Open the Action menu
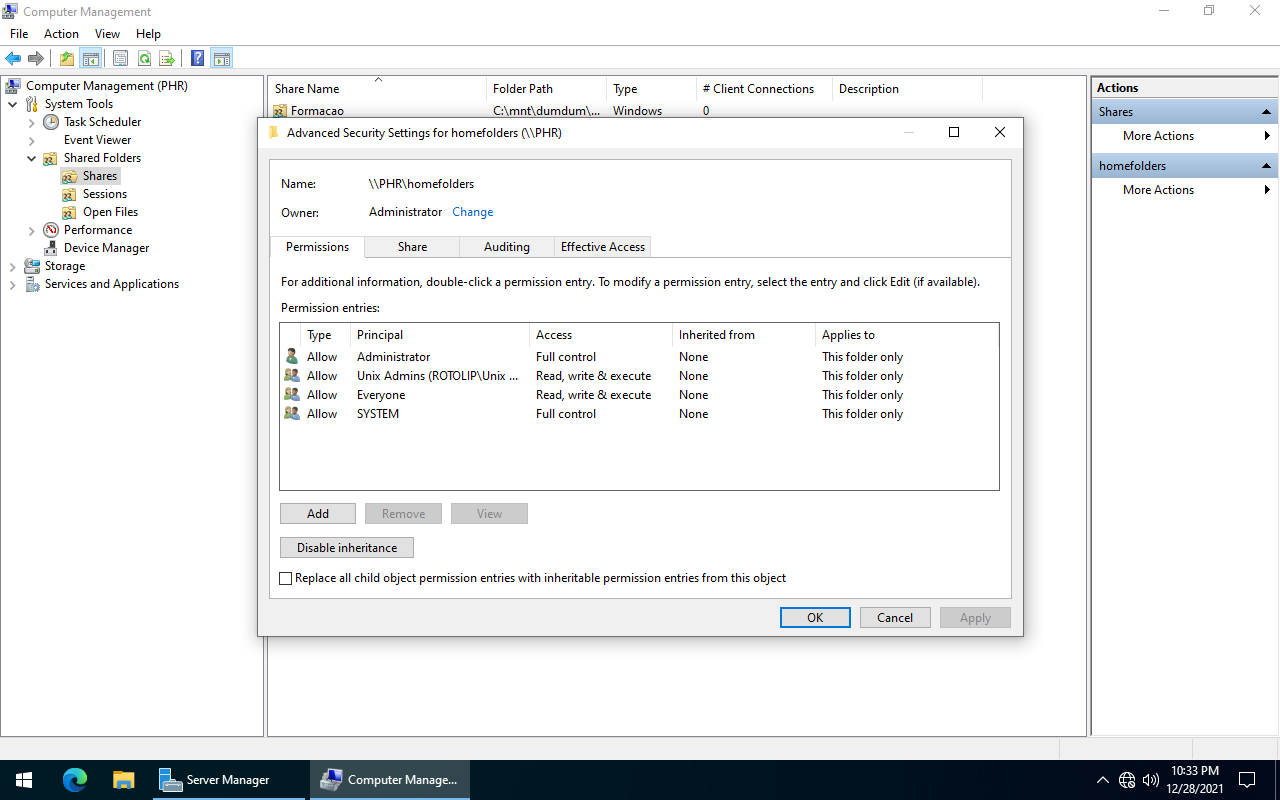 (61, 33)
